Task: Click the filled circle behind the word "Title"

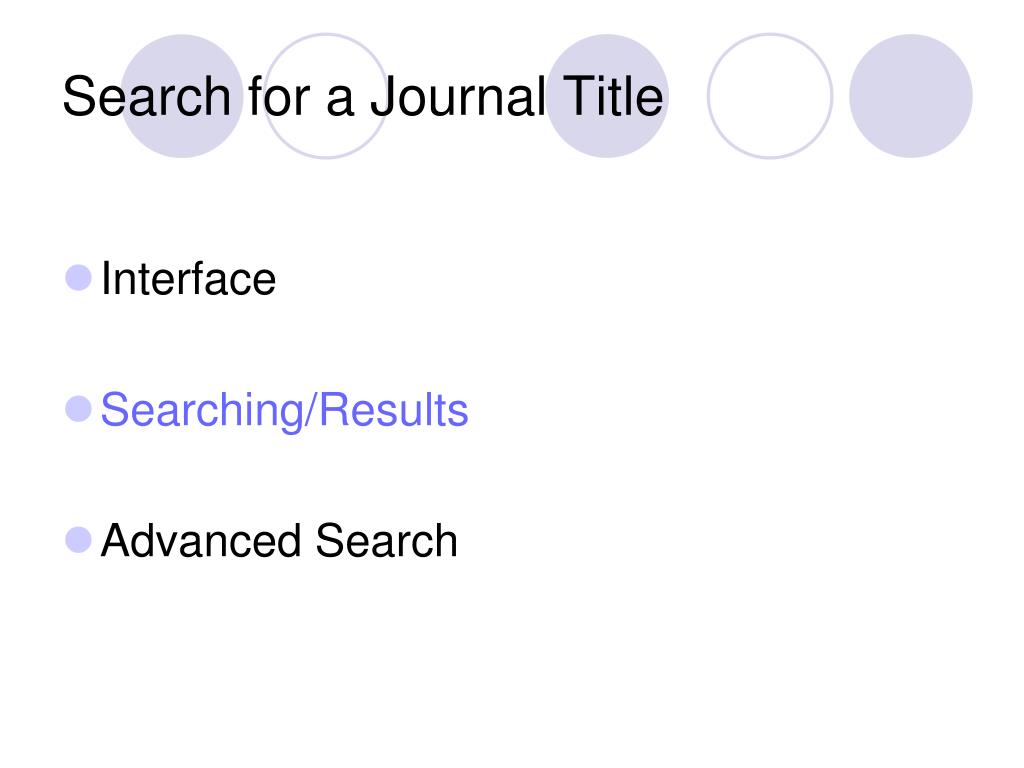Action: [x=607, y=96]
